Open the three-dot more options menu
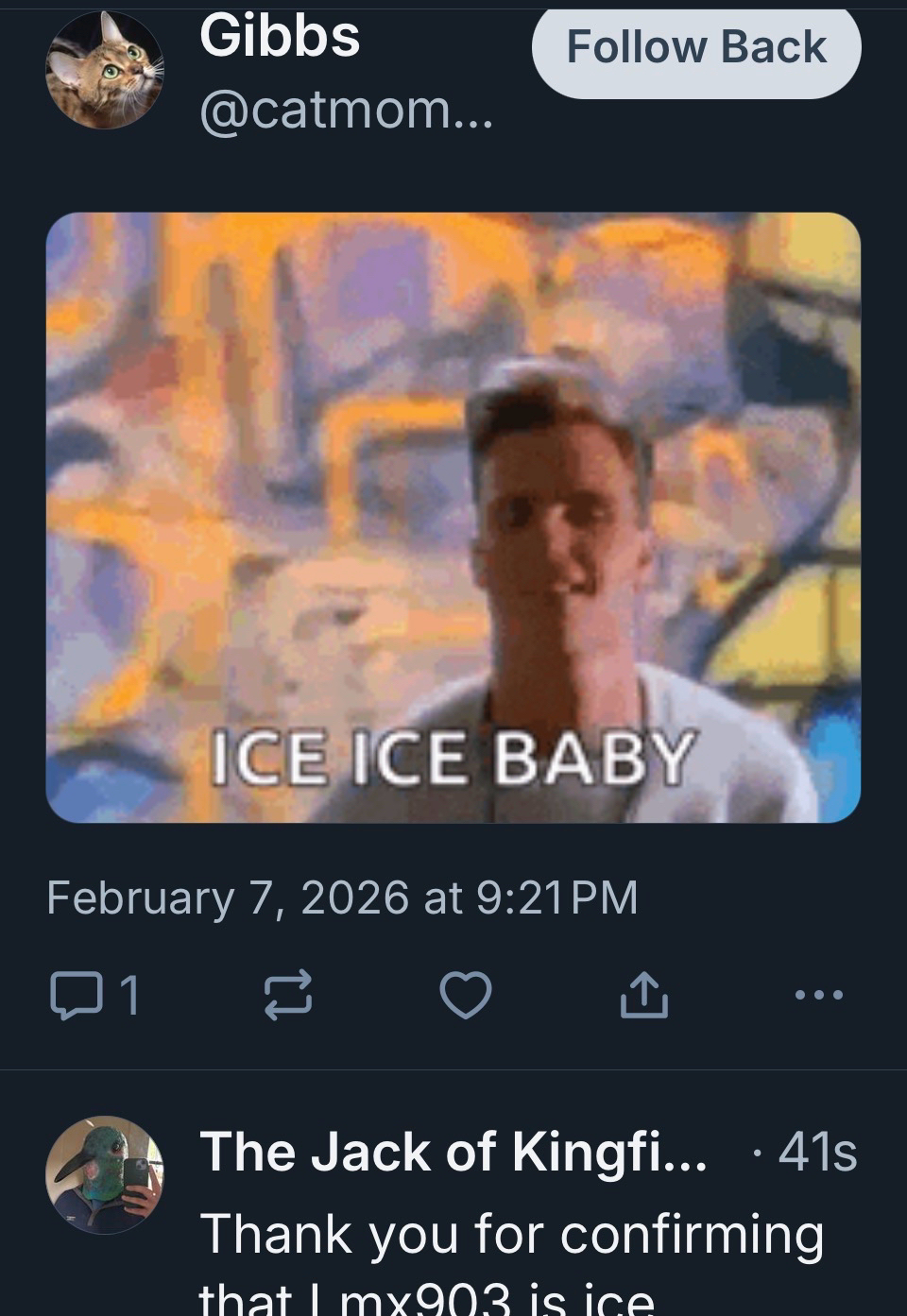The width and height of the screenshot is (907, 1316). 818,995
